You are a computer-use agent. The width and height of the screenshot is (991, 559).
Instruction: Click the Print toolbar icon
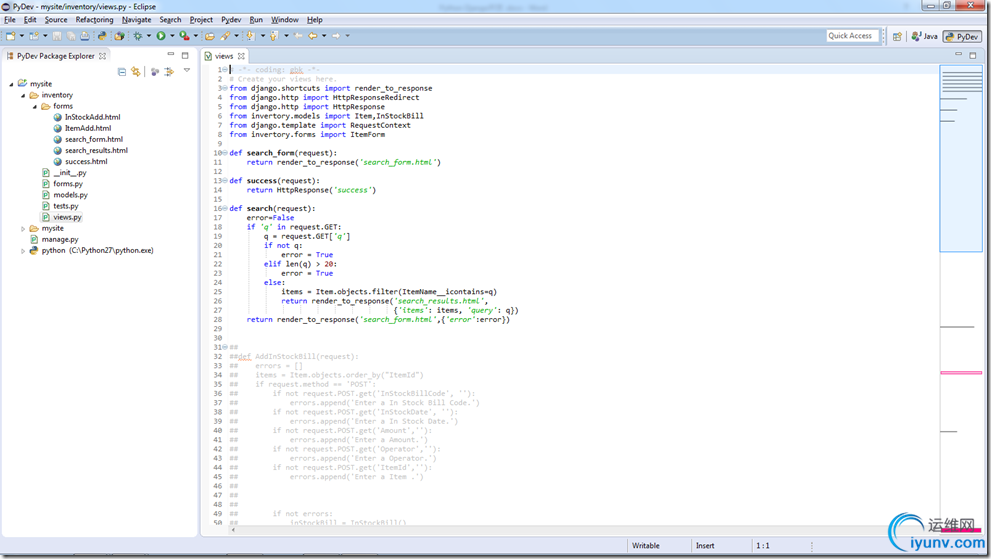point(85,36)
